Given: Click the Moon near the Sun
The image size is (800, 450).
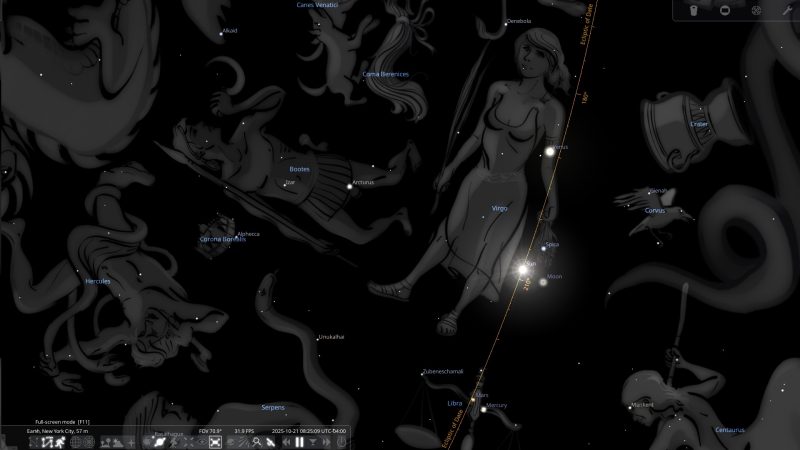Looking at the screenshot, I should click(544, 281).
